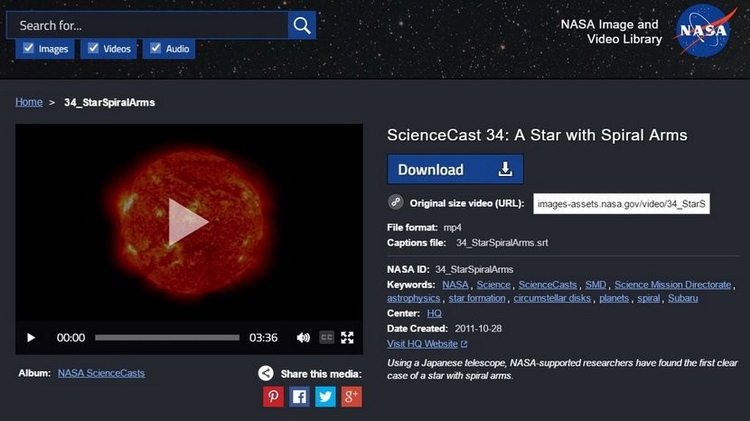
Task: Disable the Audio filter checkbox
Action: tap(155, 48)
